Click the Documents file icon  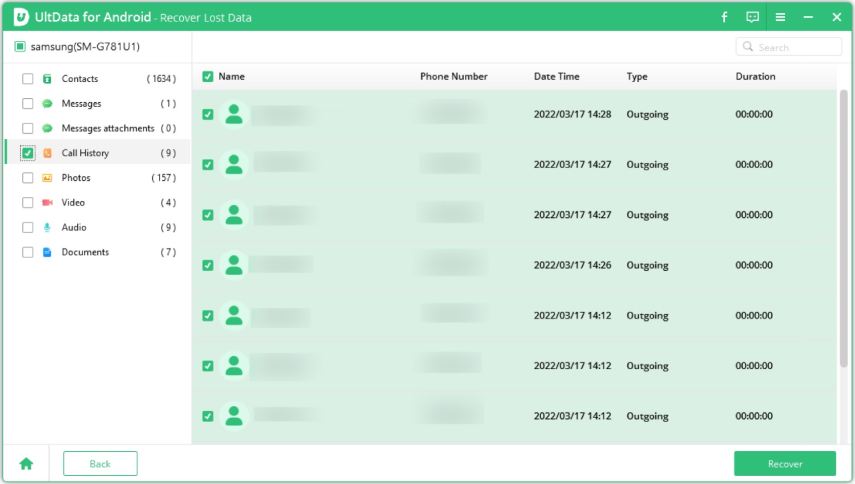[x=47, y=252]
